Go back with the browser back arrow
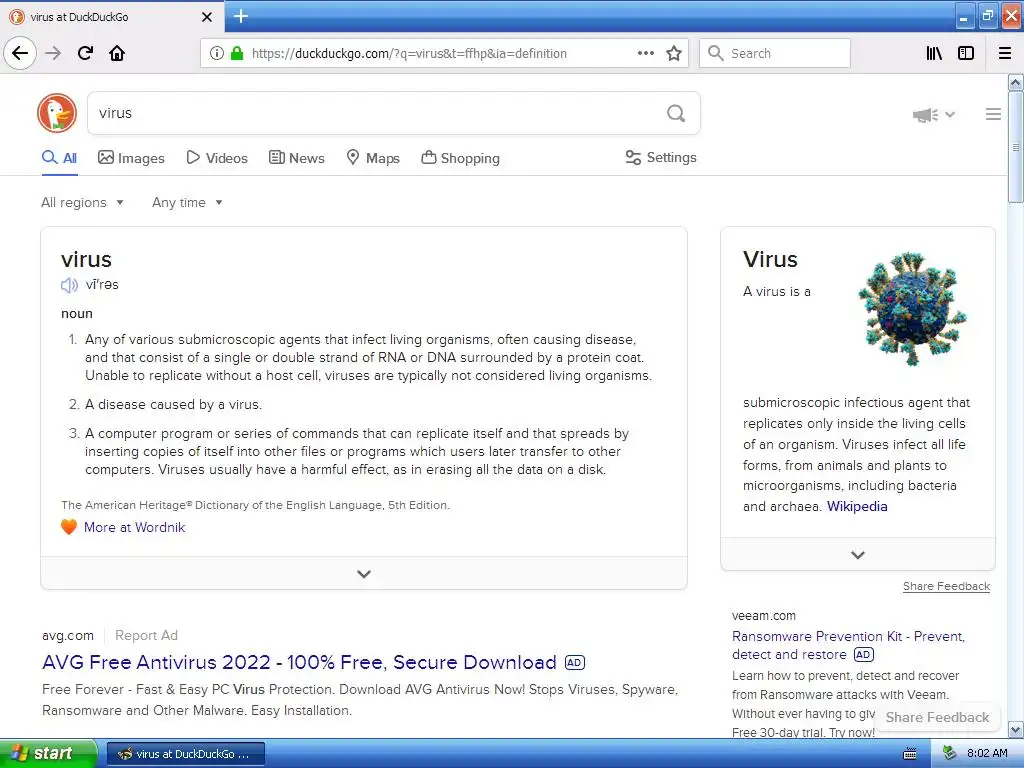Screen dimensions: 1024x768 pos(20,53)
